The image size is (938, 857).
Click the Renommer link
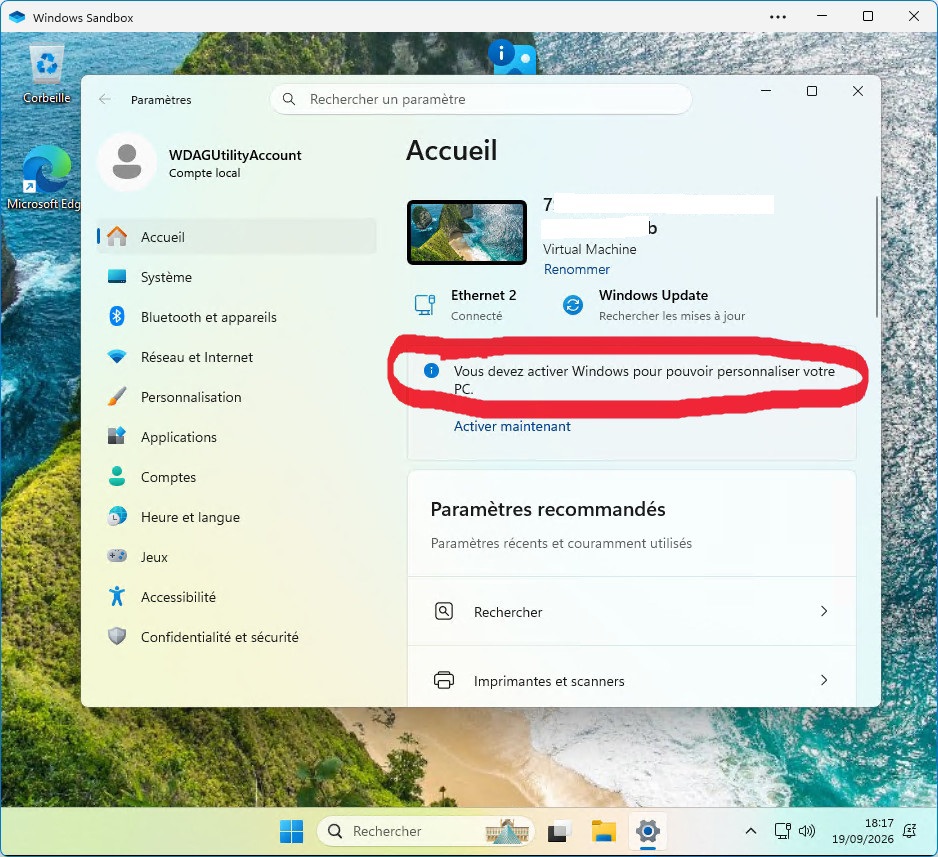(577, 269)
